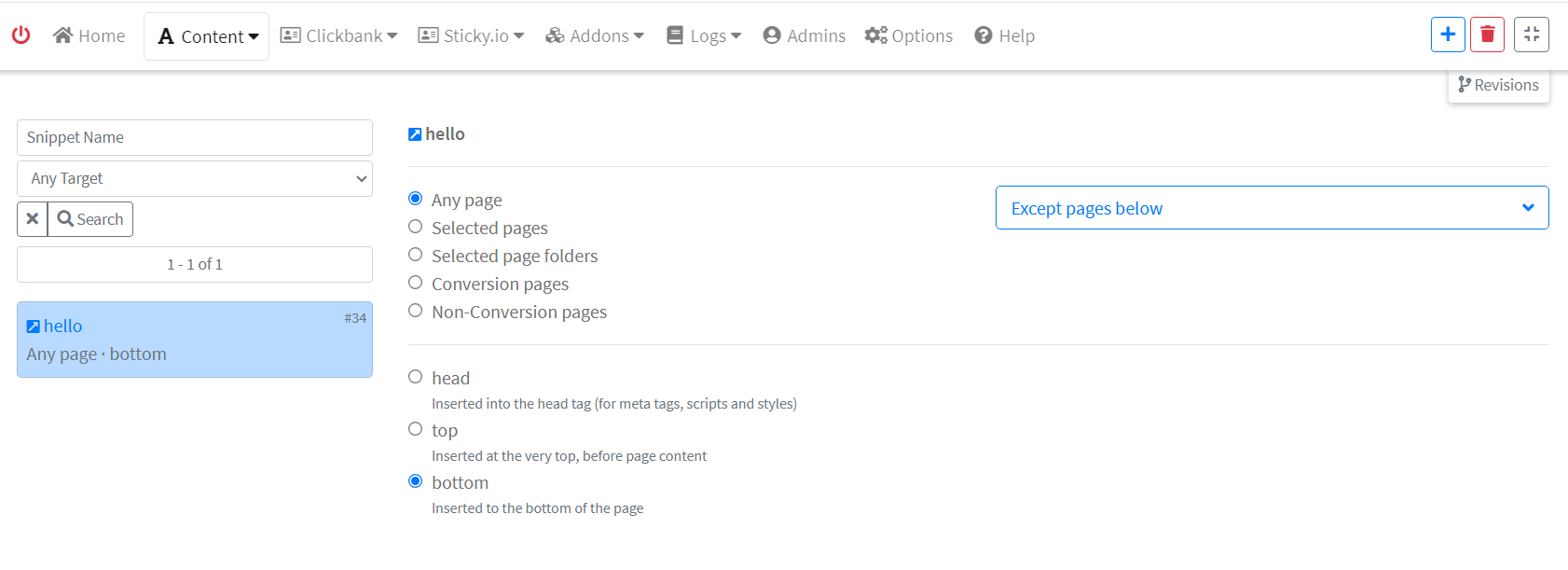The width and height of the screenshot is (1568, 570).
Task: Click the red power logout icon
Action: pos(21,35)
